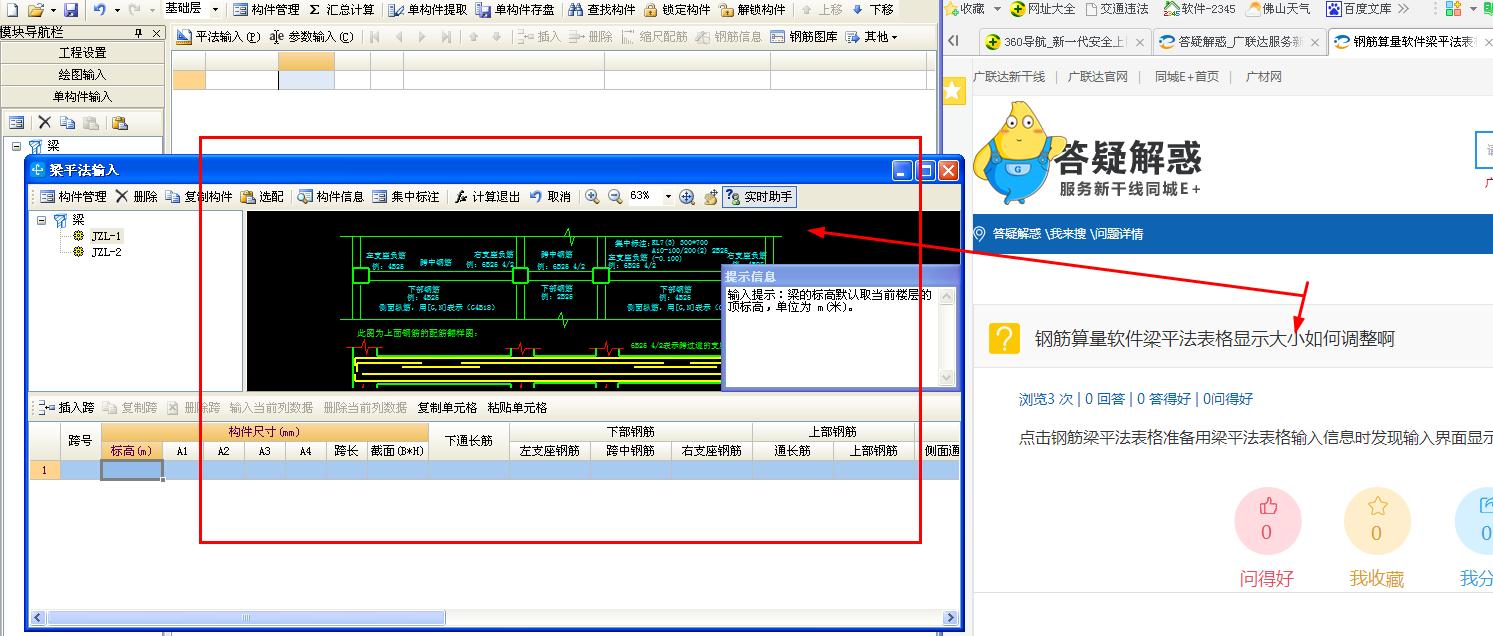Click 解锁构件 unlock button

(x=753, y=9)
